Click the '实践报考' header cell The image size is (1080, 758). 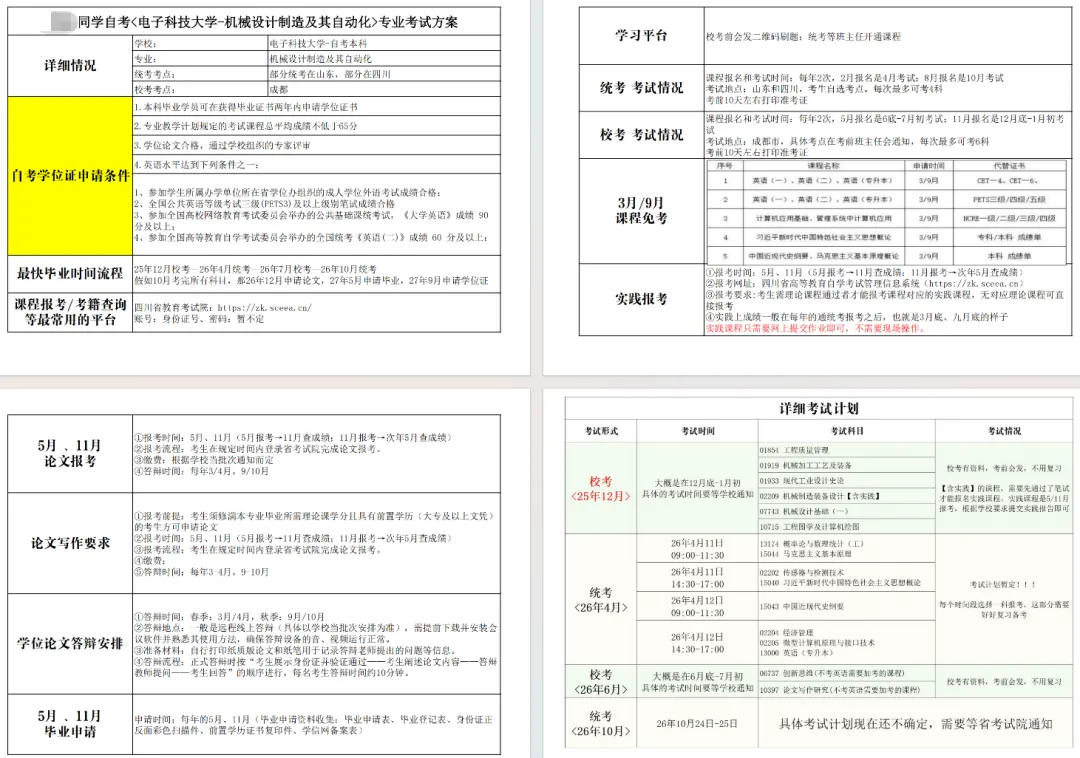(641, 299)
